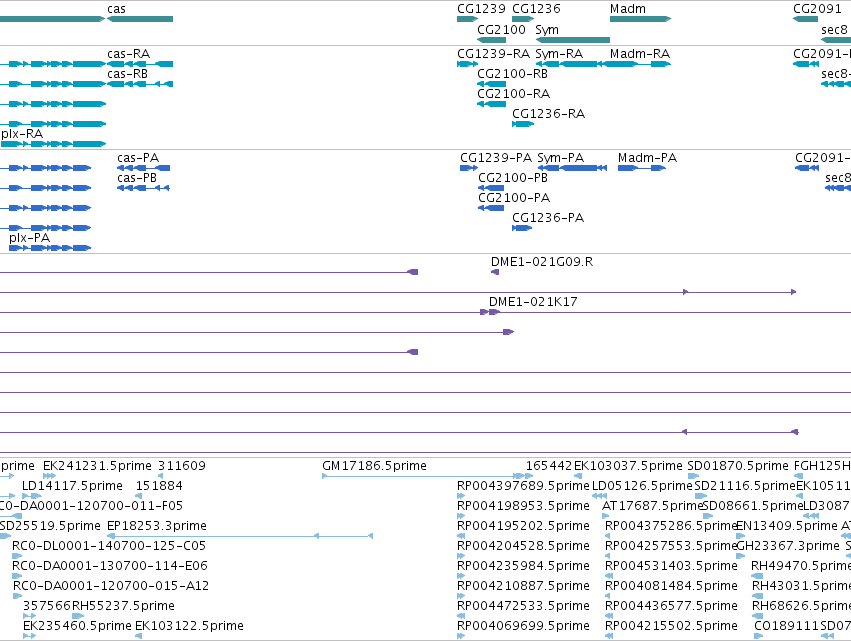Click the RH55237.5prime label
The width and height of the screenshot is (851, 641).
click(x=124, y=606)
